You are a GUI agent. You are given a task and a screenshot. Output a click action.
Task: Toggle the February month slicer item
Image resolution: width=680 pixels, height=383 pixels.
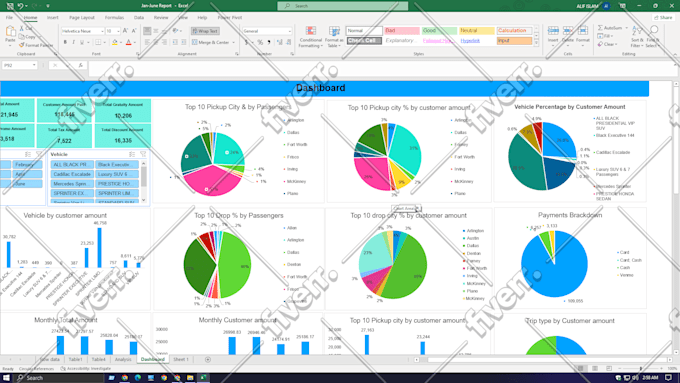tap(27, 164)
